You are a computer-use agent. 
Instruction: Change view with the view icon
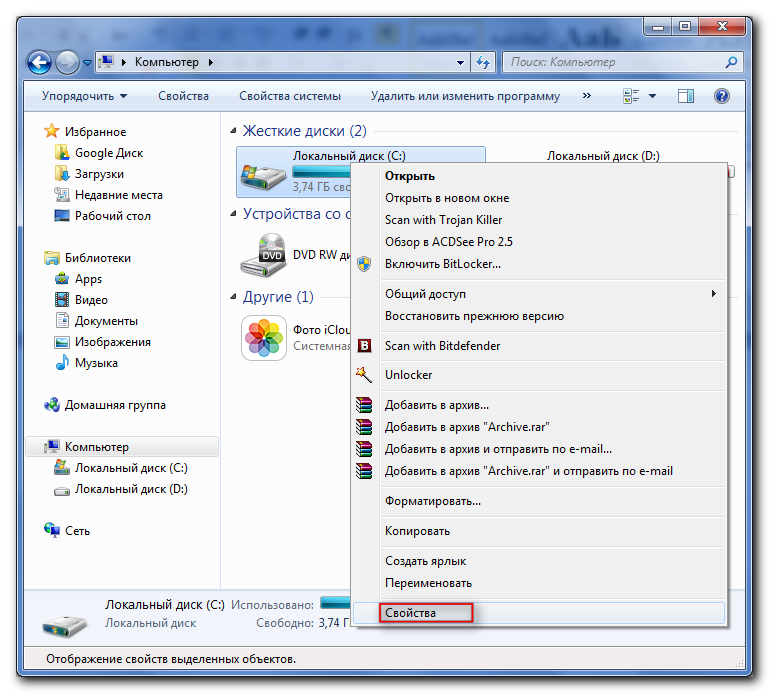click(631, 96)
